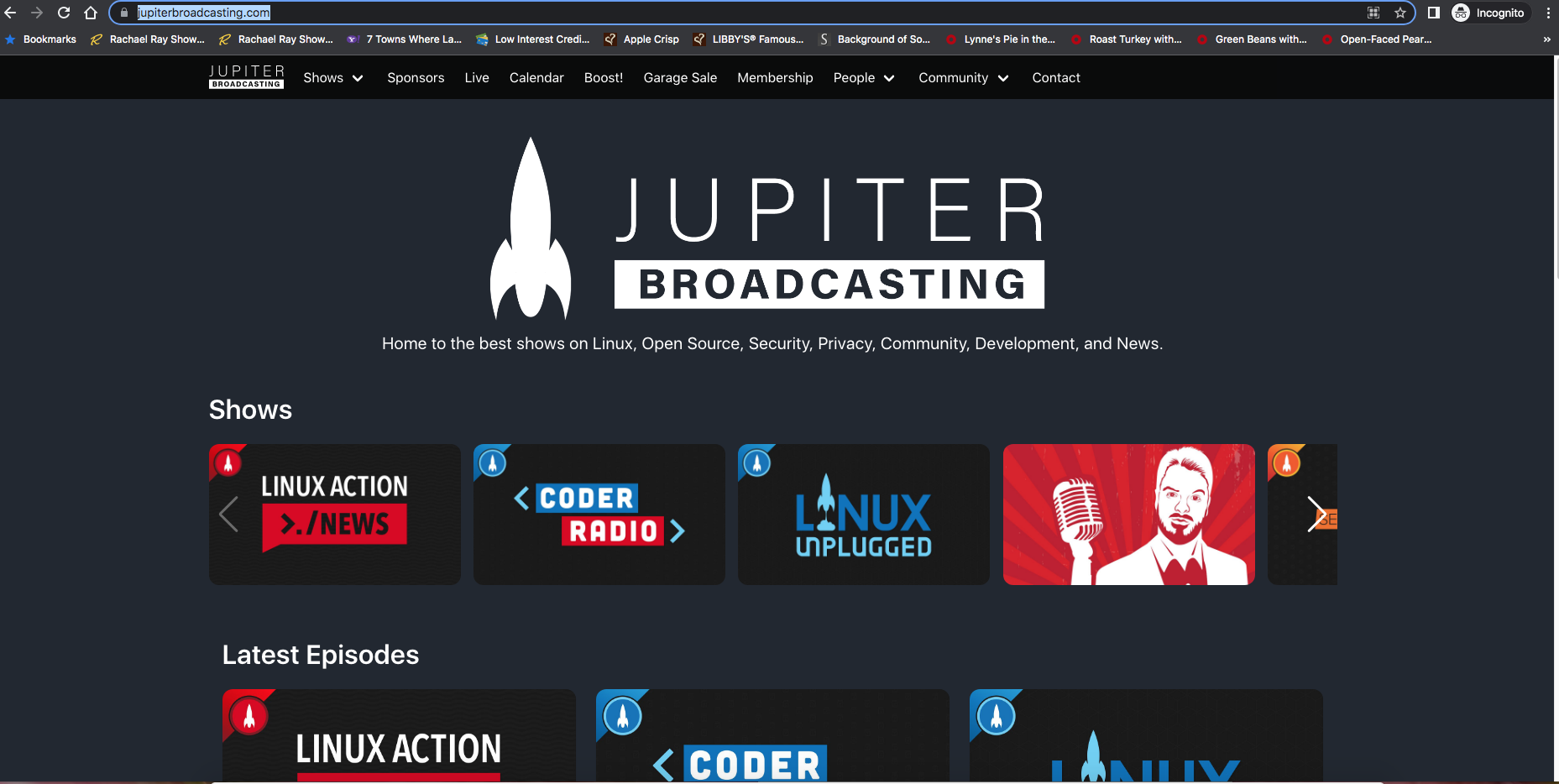Click rocket badge on Coder episode card
This screenshot has height=784, width=1559.
pyautogui.click(x=623, y=716)
